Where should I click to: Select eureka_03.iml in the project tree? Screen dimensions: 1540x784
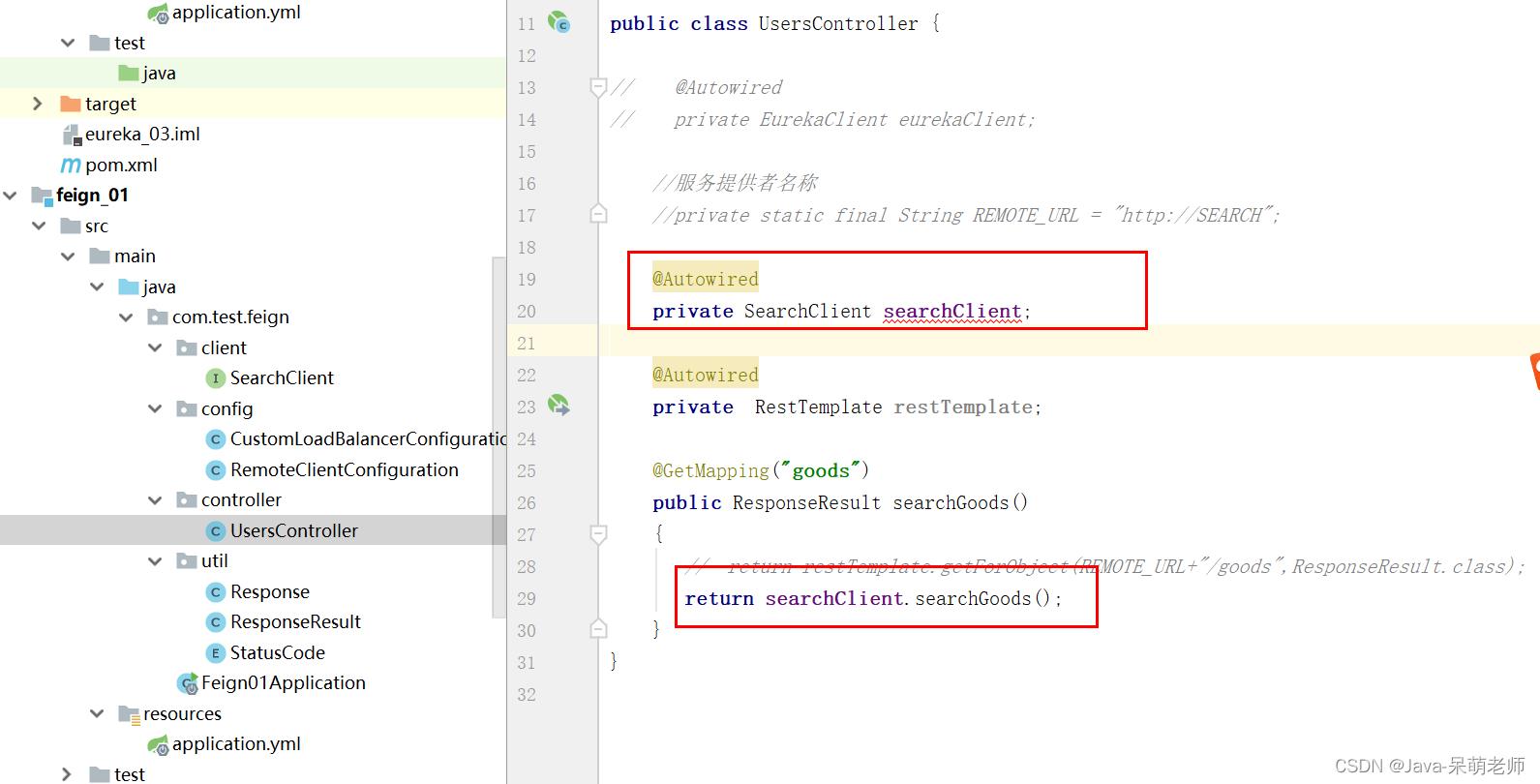click(x=142, y=135)
